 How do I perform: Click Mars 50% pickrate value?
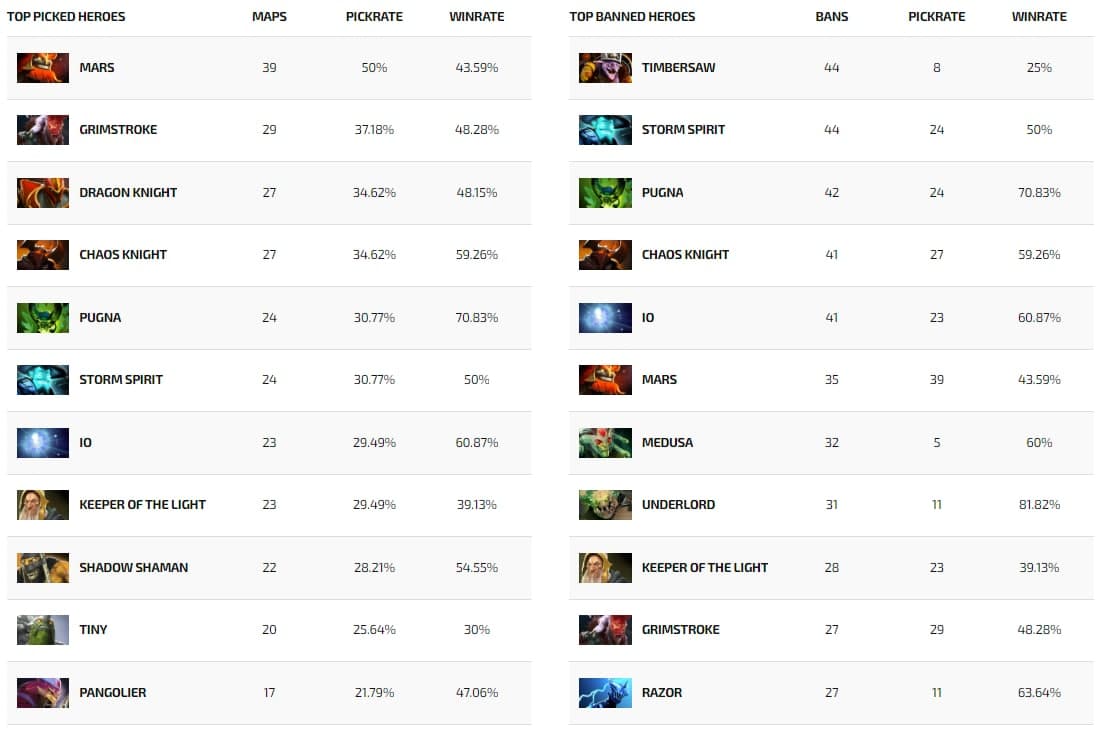tap(374, 68)
